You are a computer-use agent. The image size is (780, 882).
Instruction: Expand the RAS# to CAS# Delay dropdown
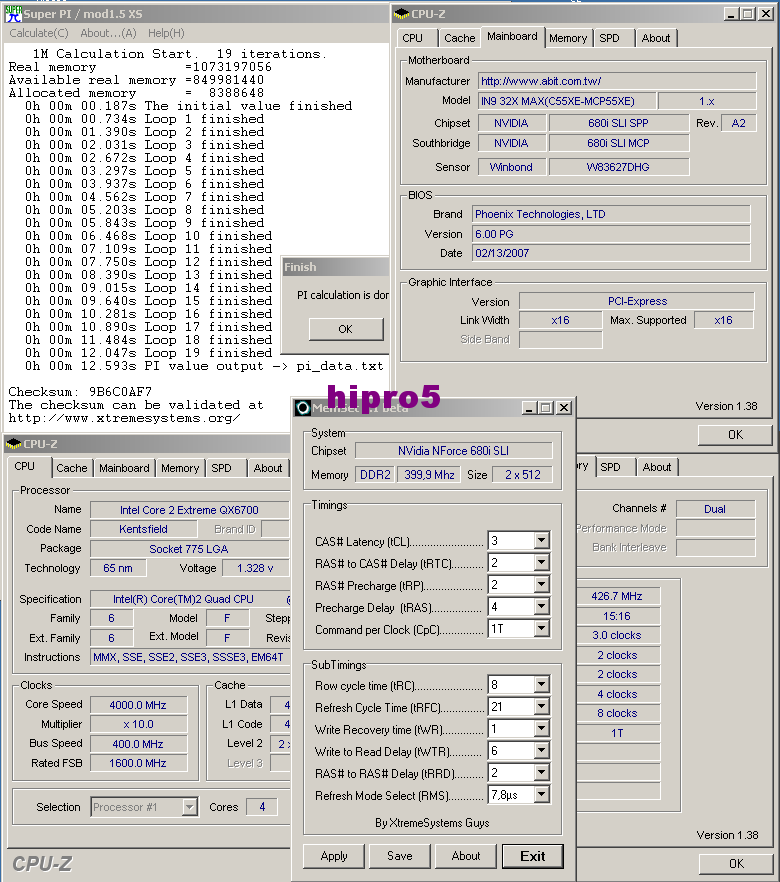click(x=542, y=562)
